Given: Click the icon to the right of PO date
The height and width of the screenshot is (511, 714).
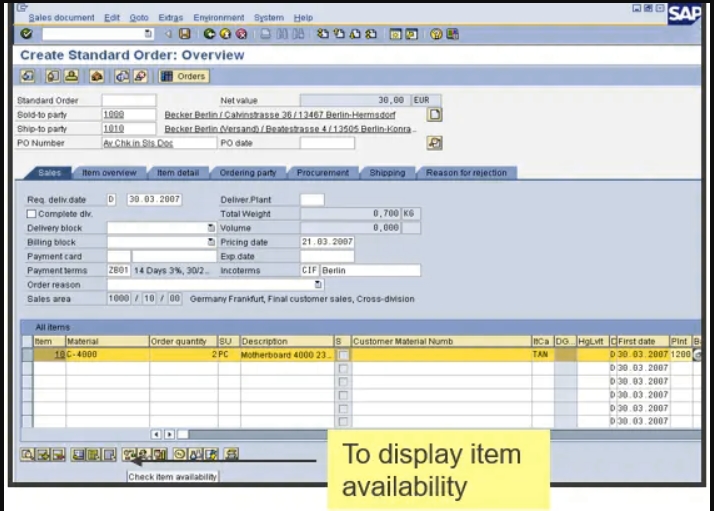Looking at the screenshot, I should click(434, 143).
